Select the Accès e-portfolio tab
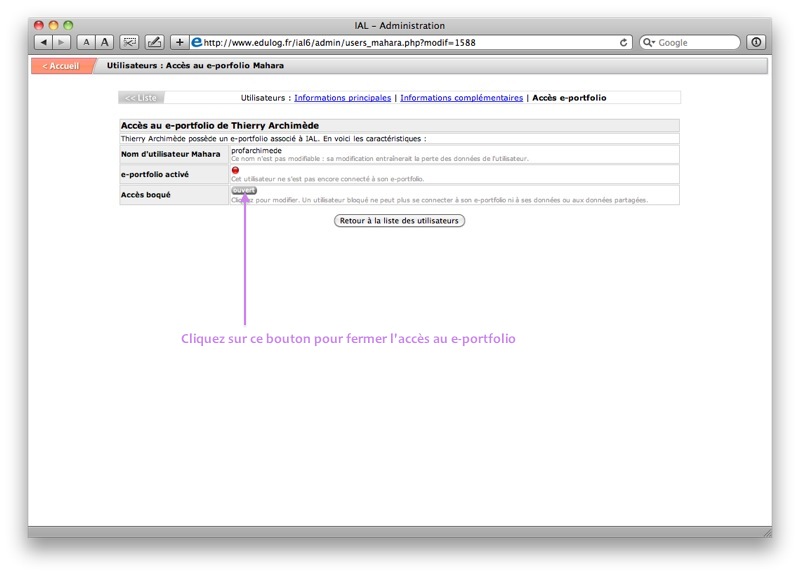This screenshot has height=576, width=800. [x=569, y=98]
